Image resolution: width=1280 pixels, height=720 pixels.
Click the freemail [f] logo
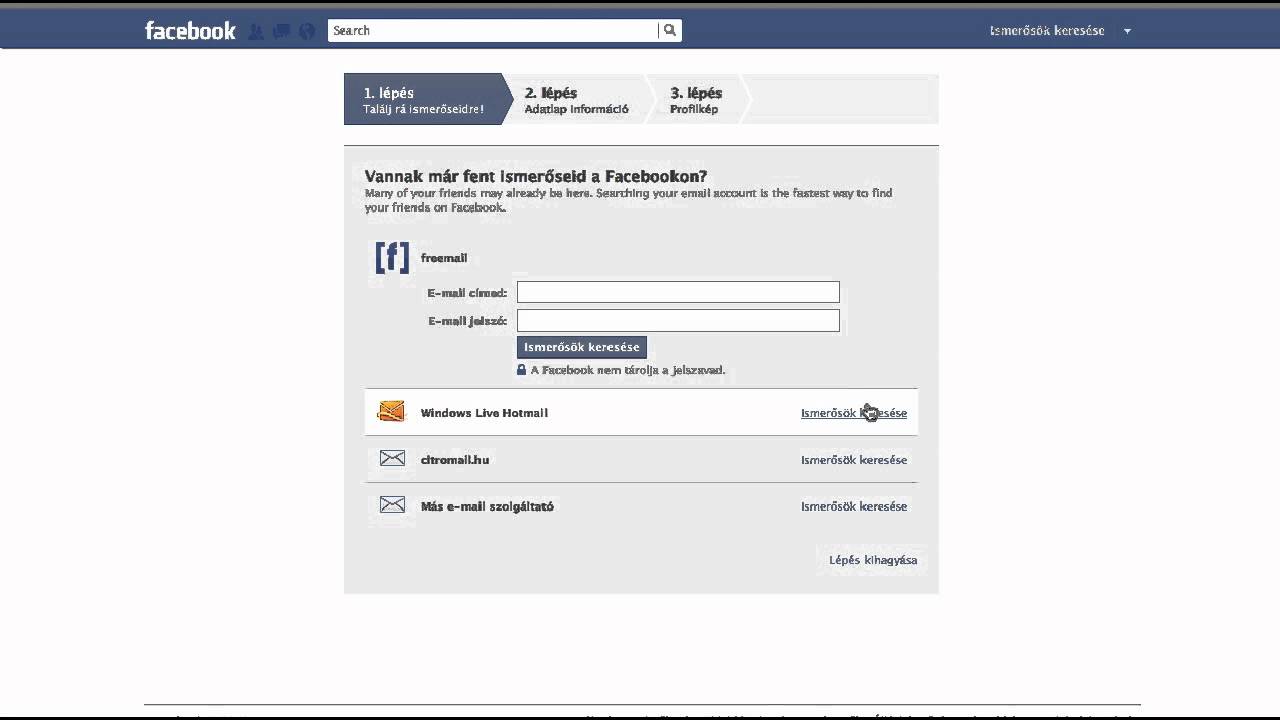[392, 257]
